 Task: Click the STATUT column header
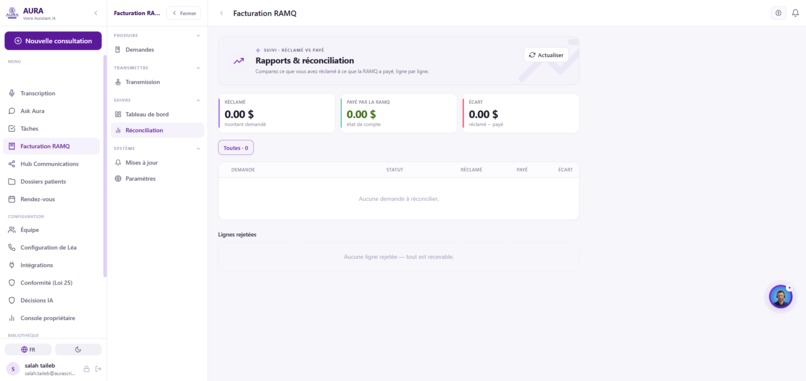pos(395,170)
